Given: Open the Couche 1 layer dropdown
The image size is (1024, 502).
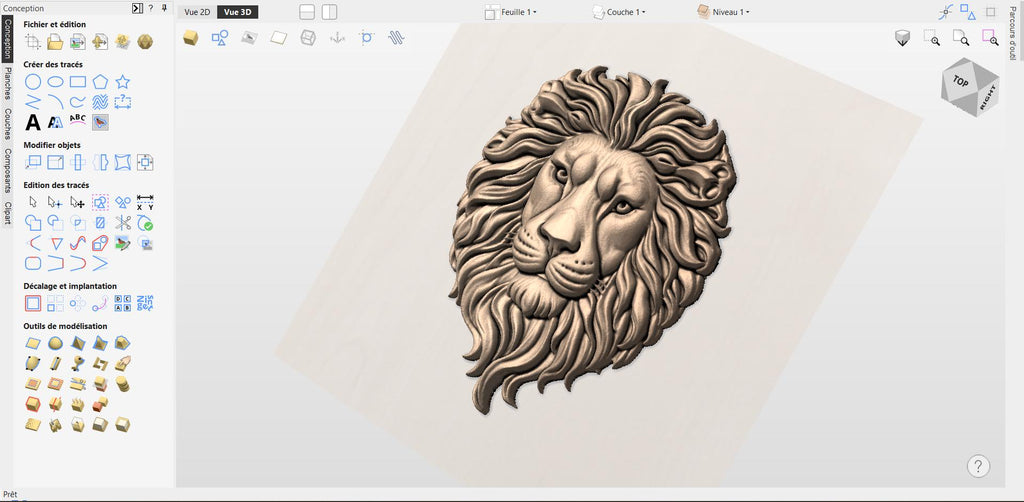Looking at the screenshot, I should point(619,12).
